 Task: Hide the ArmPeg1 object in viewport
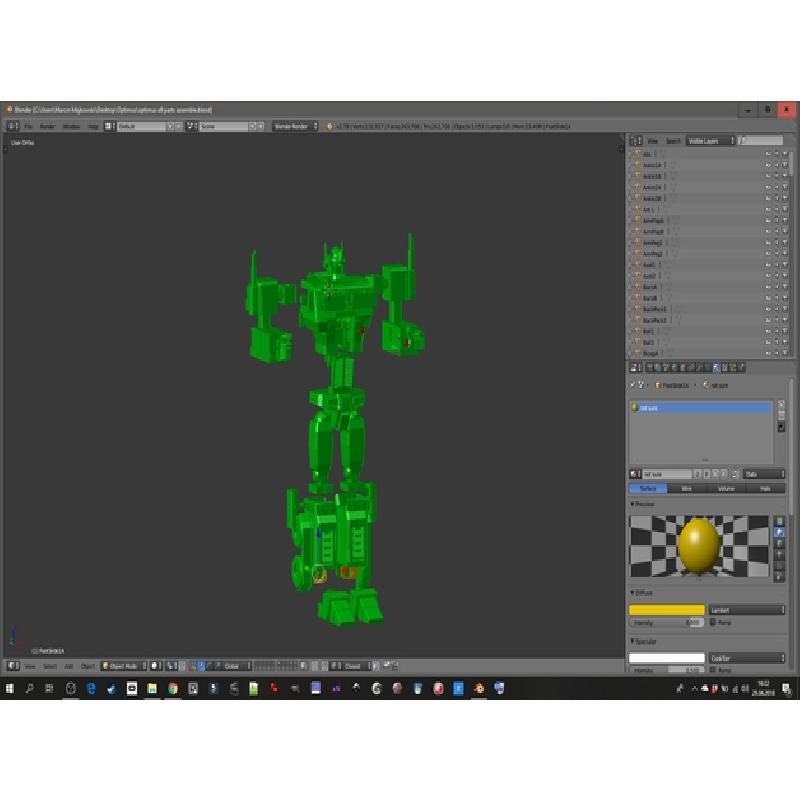pos(767,243)
